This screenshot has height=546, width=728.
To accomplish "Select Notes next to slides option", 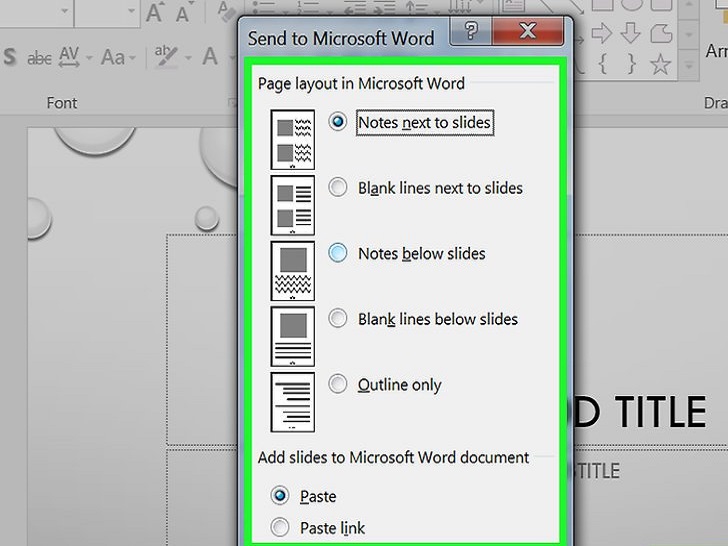I will click(x=338, y=122).
